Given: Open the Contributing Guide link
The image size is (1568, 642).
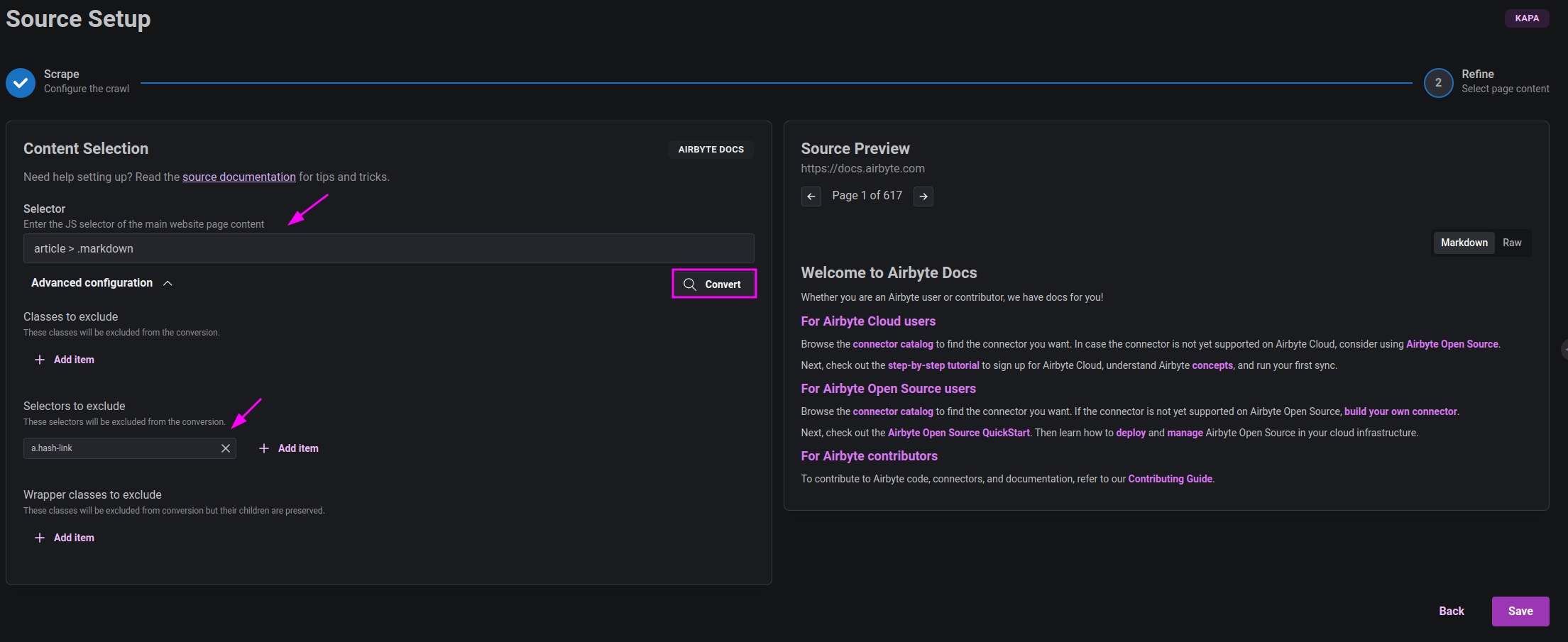Looking at the screenshot, I should tap(1170, 479).
